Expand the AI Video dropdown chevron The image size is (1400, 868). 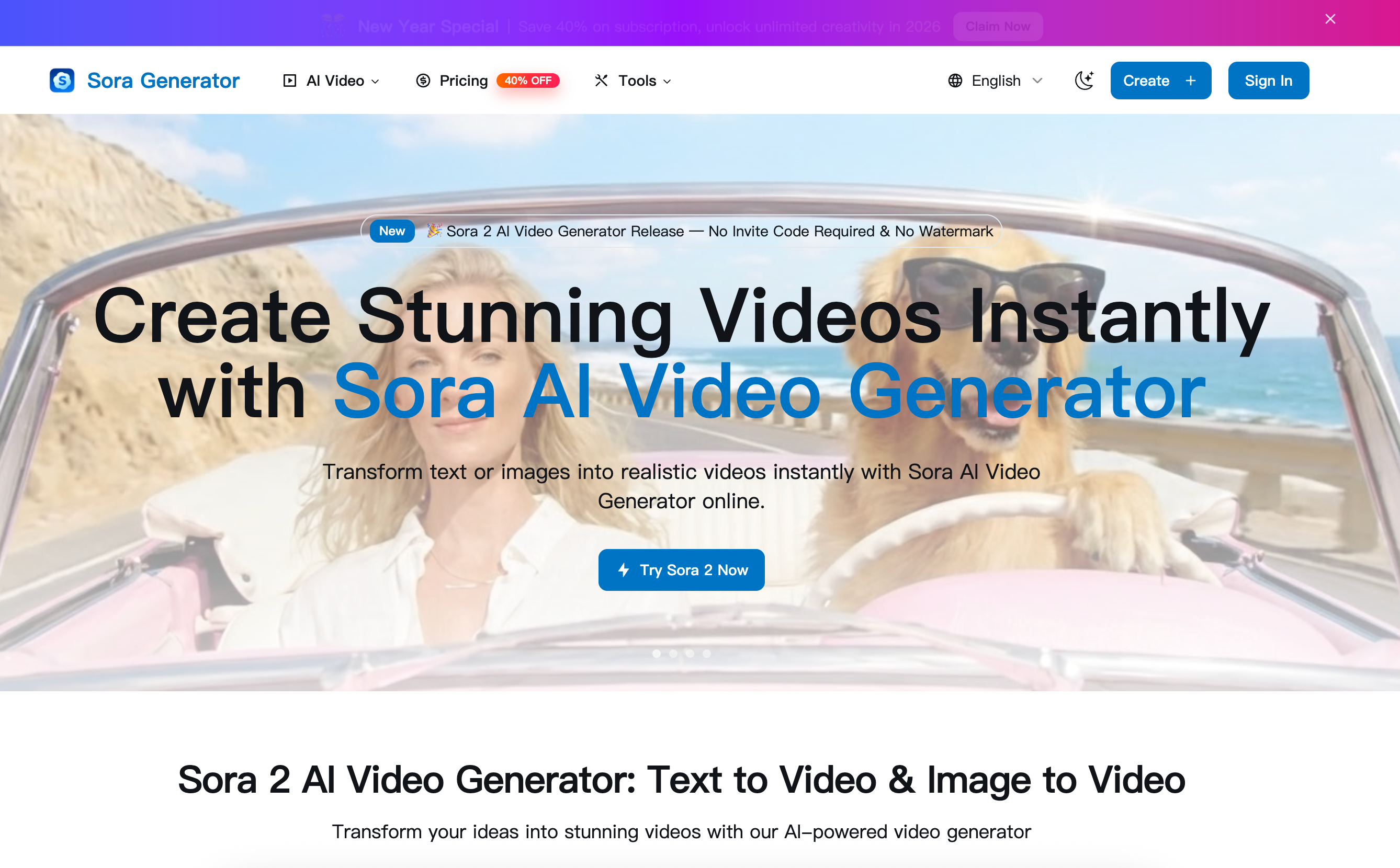[x=376, y=82]
